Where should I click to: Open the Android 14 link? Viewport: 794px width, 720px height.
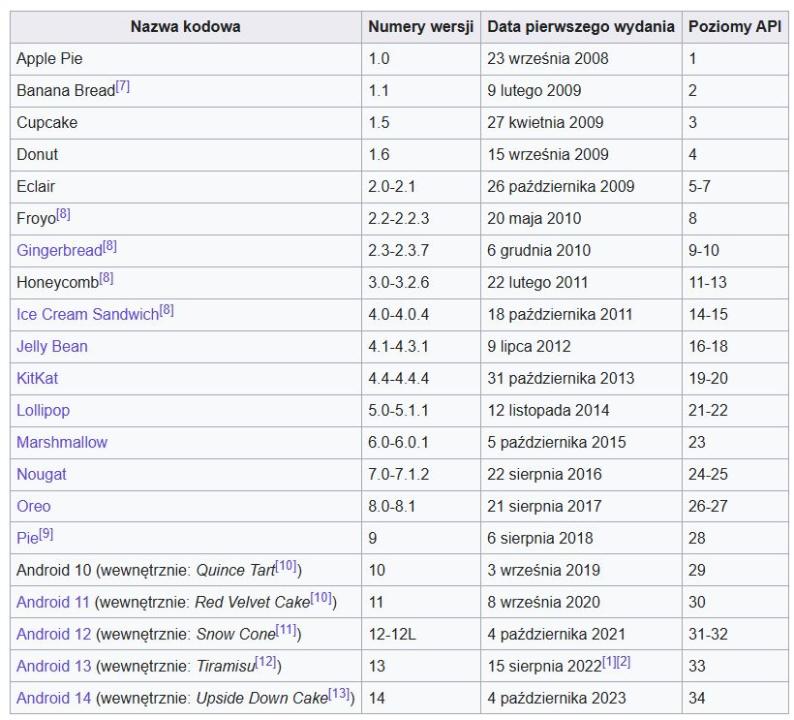54,698
